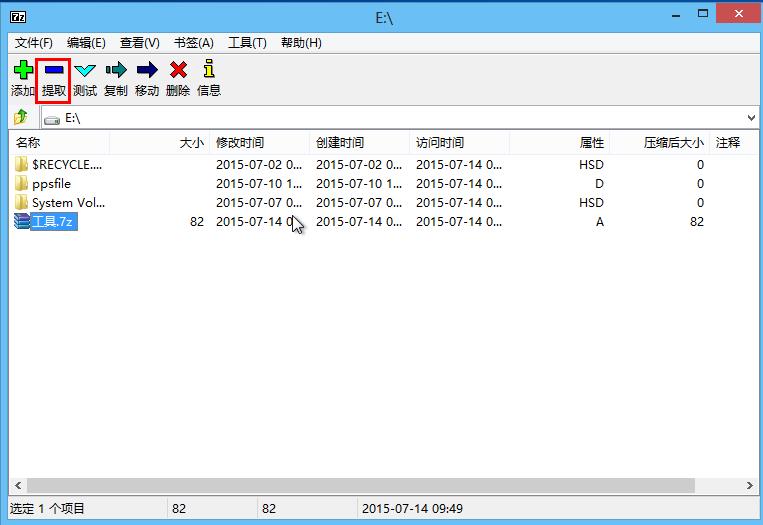The width and height of the screenshot is (763, 525).
Task: Select the System Vol... folder icon
Action: (x=21, y=202)
